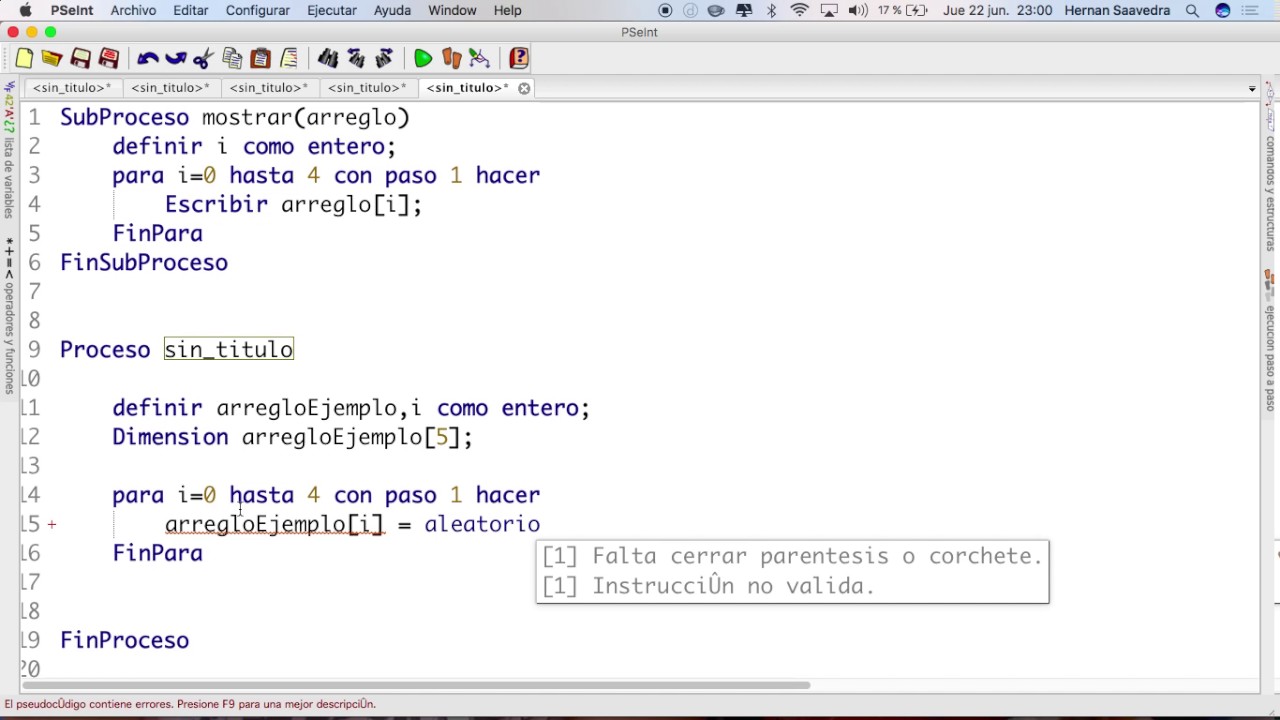Click the horizontal scrollbar of the editor

pyautogui.click(x=414, y=685)
